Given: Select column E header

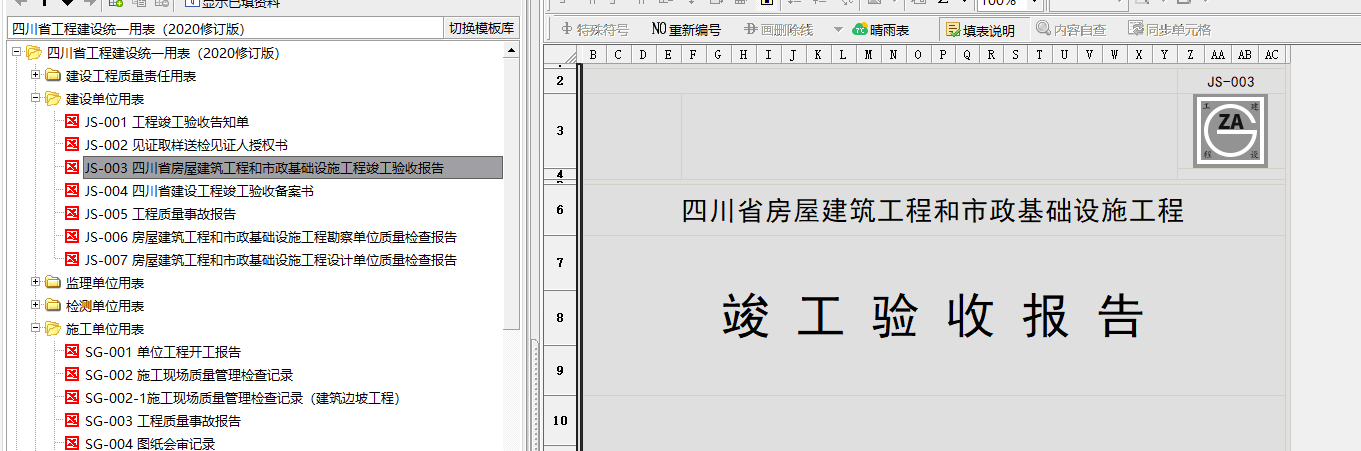Looking at the screenshot, I should click(668, 55).
